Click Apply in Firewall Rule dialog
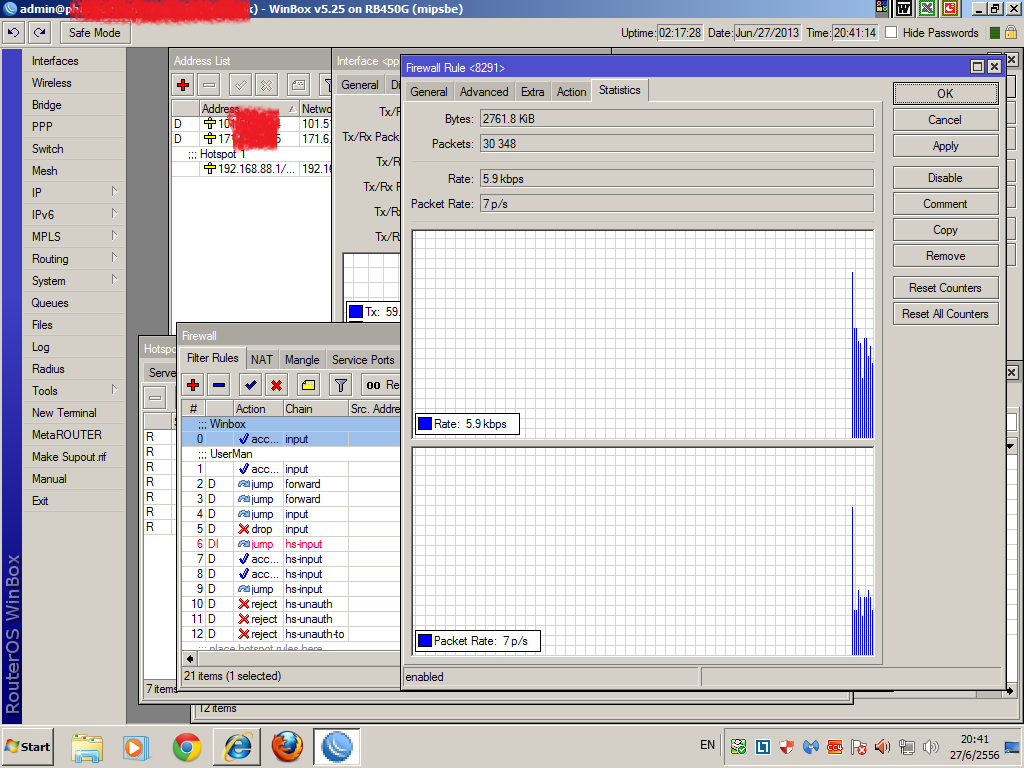Screen dimensions: 1024x768 [x=946, y=146]
